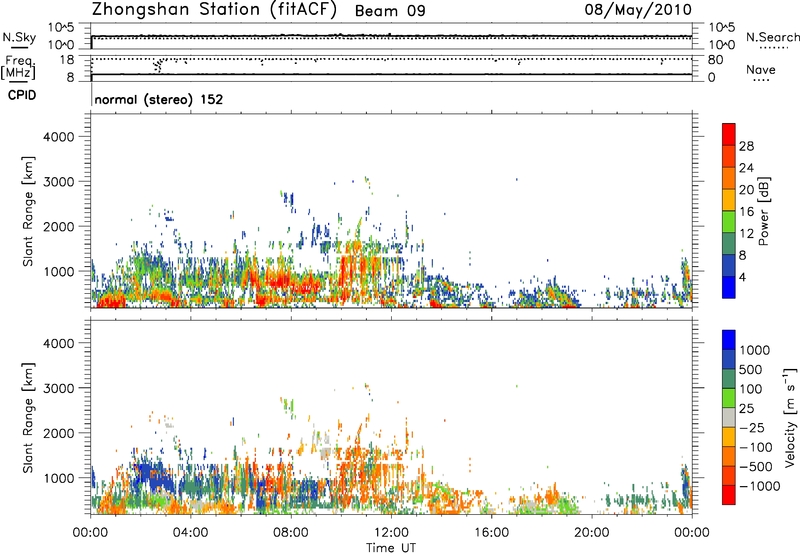Click the '3000' tick of the power panel
This screenshot has height=554, width=800.
[58, 182]
